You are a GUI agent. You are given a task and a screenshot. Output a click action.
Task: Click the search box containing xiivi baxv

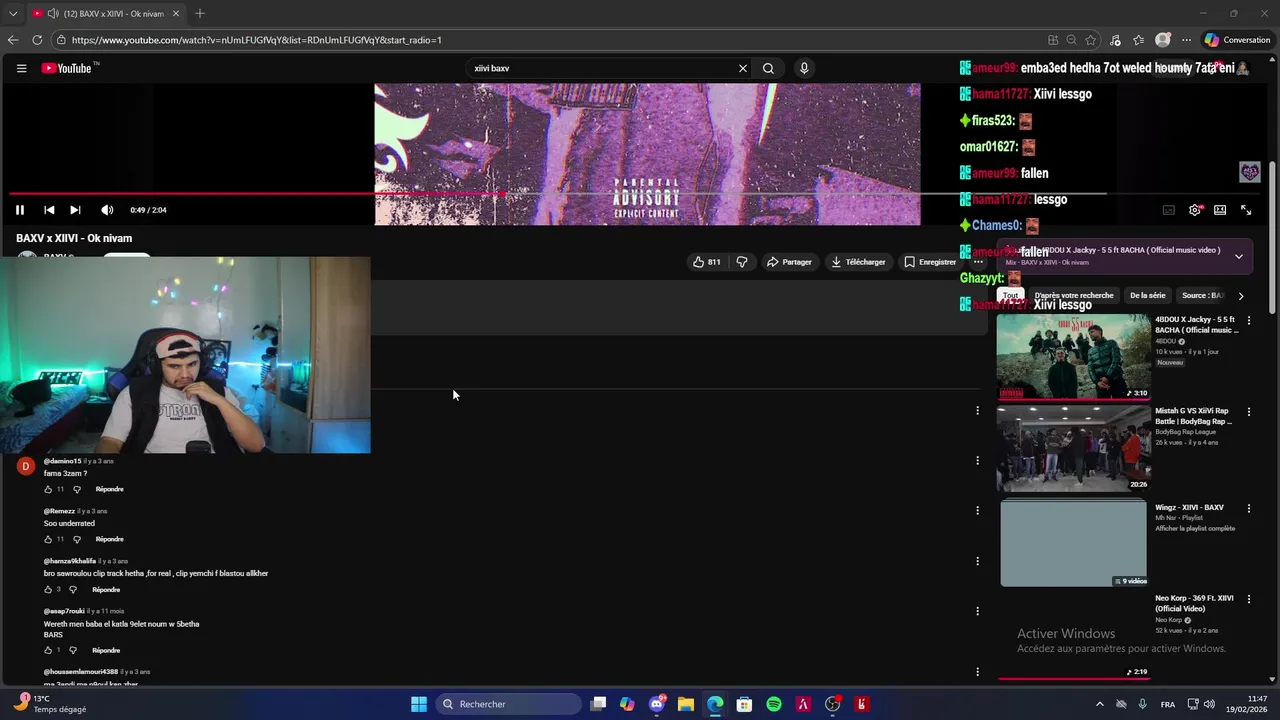(600, 68)
